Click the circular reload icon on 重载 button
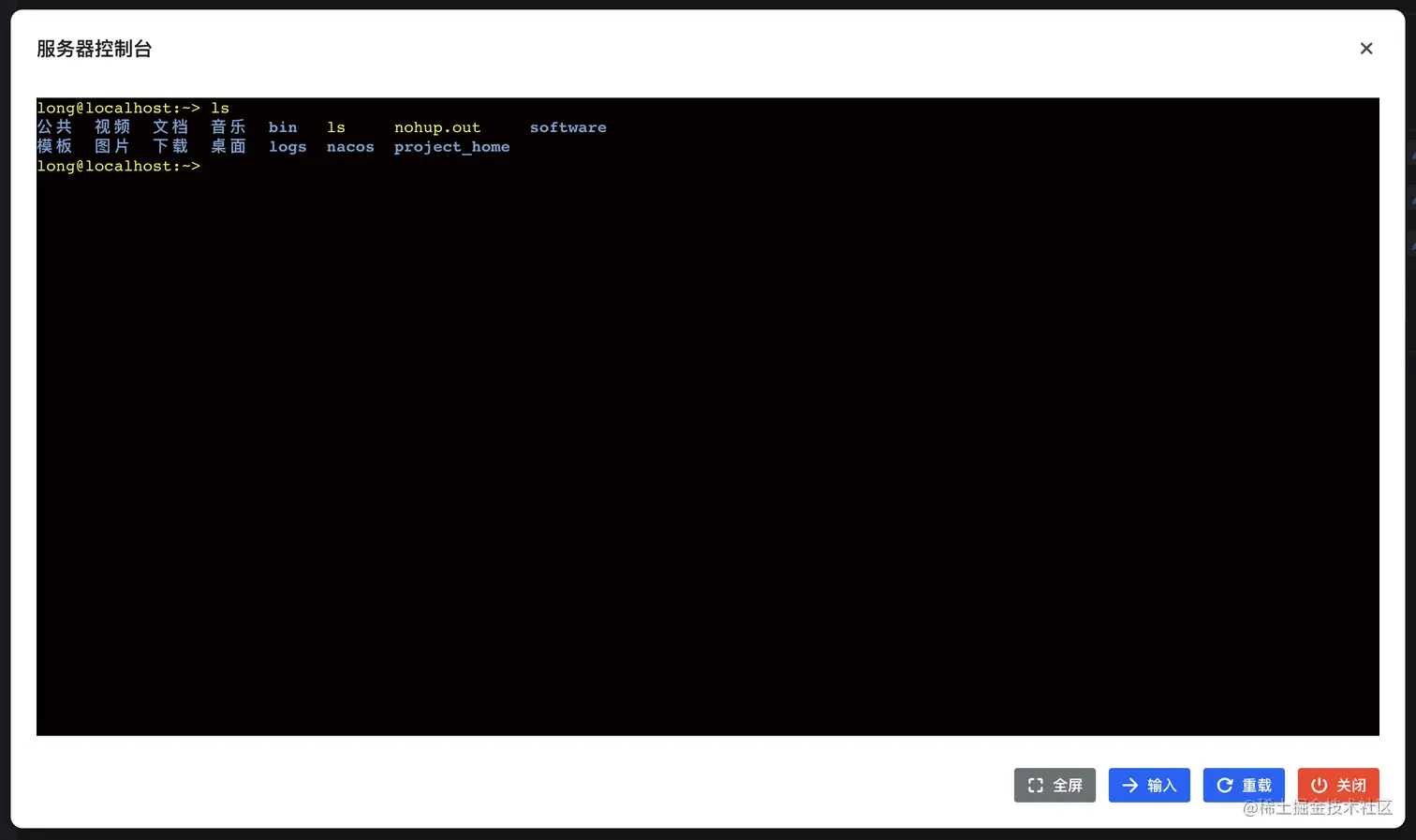1416x840 pixels. (1225, 785)
